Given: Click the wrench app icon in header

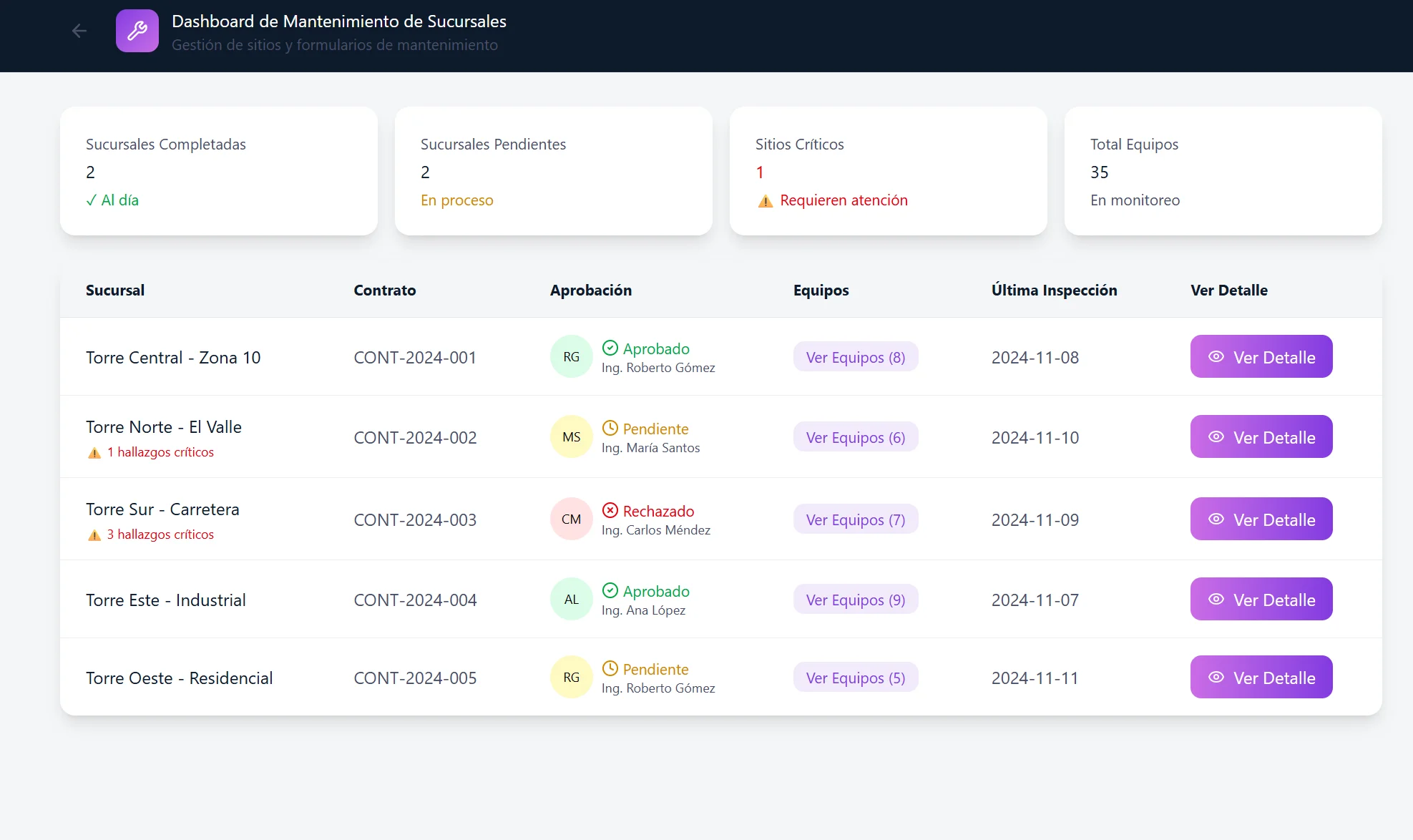Looking at the screenshot, I should tap(137, 30).
